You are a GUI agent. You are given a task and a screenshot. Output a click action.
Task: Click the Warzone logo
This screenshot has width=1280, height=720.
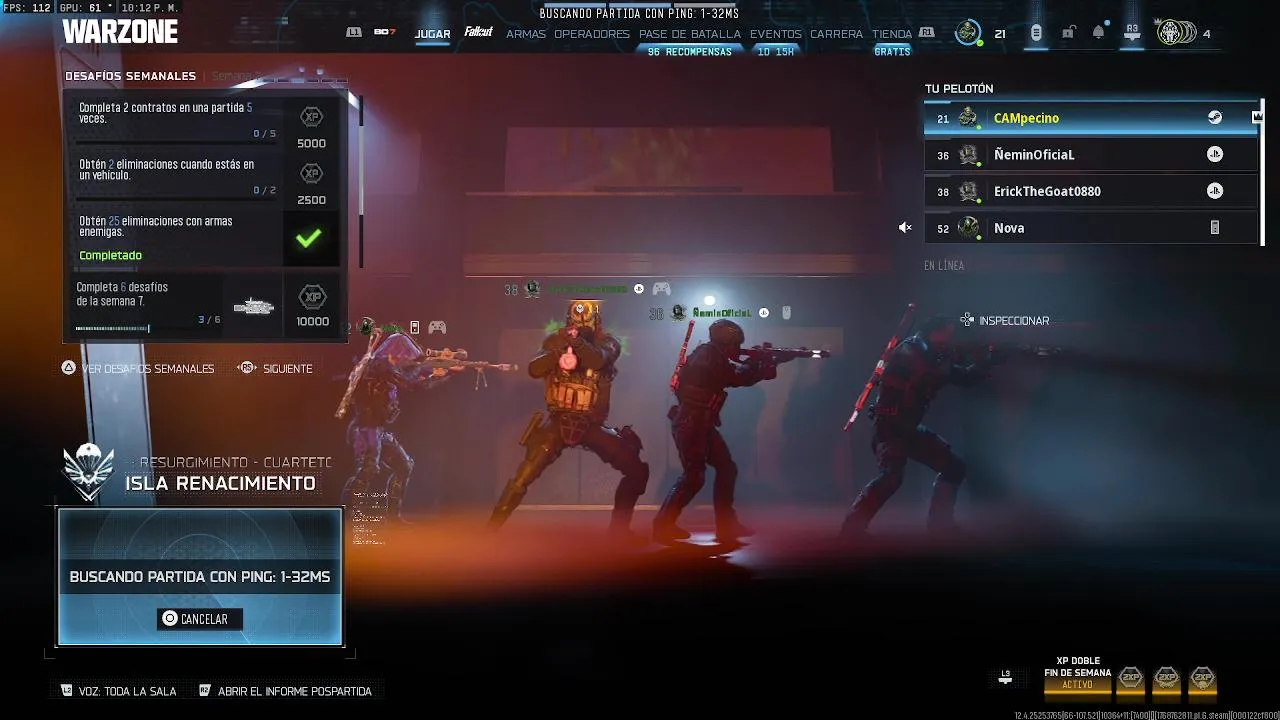[120, 32]
